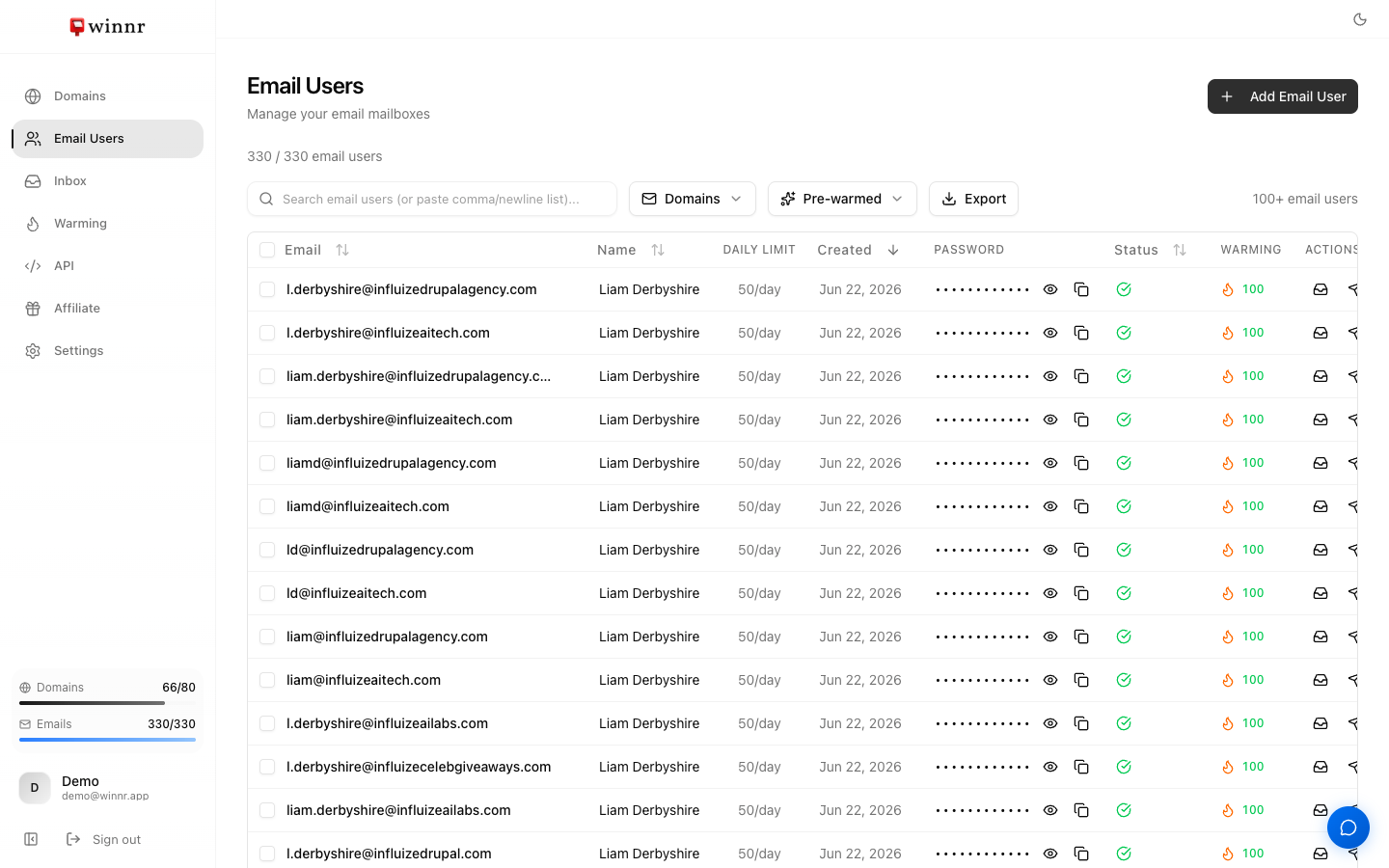Toggle dark mode moon icon

click(1360, 19)
